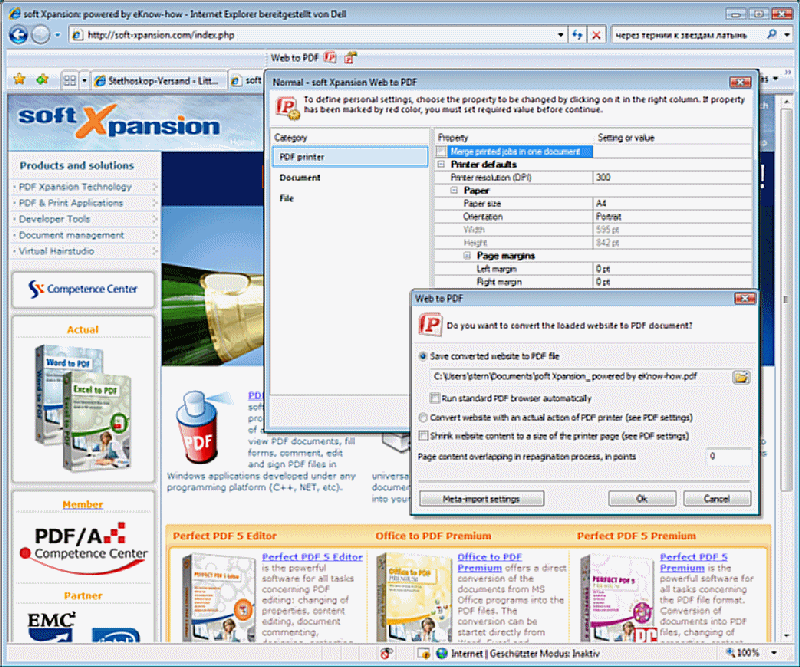Close the Web to PDF dialog
Viewport: 800px width, 667px height.
click(x=744, y=299)
